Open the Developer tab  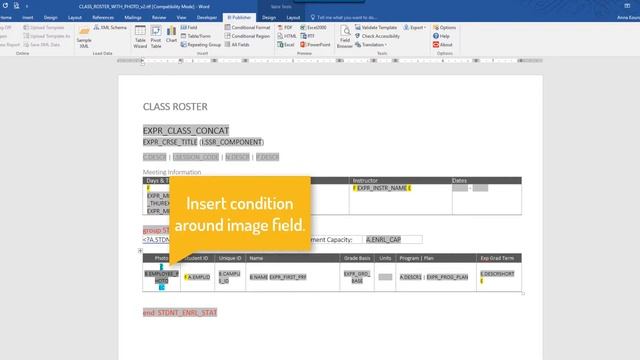tap(207, 18)
